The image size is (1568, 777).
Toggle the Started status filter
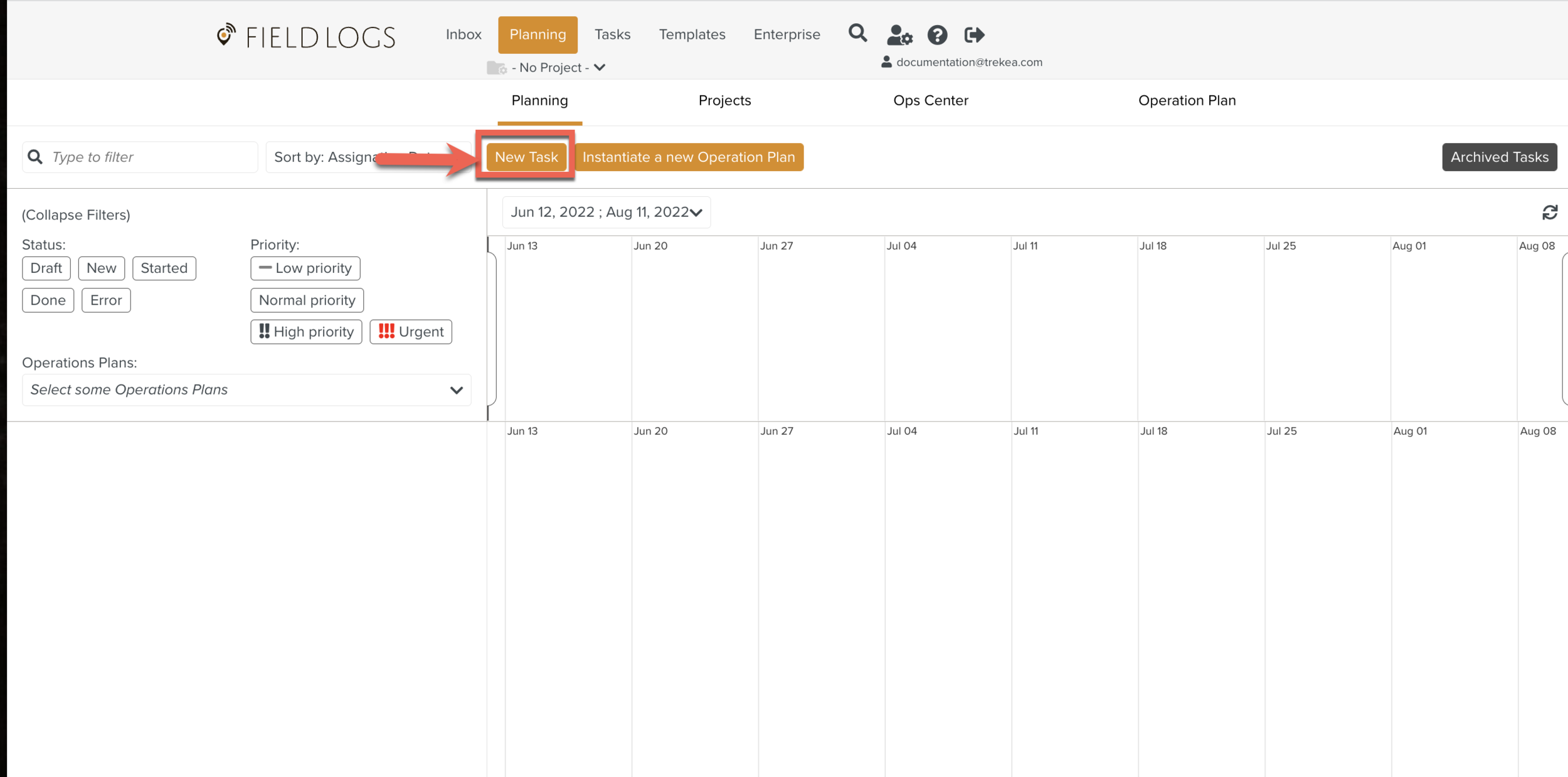pos(164,268)
